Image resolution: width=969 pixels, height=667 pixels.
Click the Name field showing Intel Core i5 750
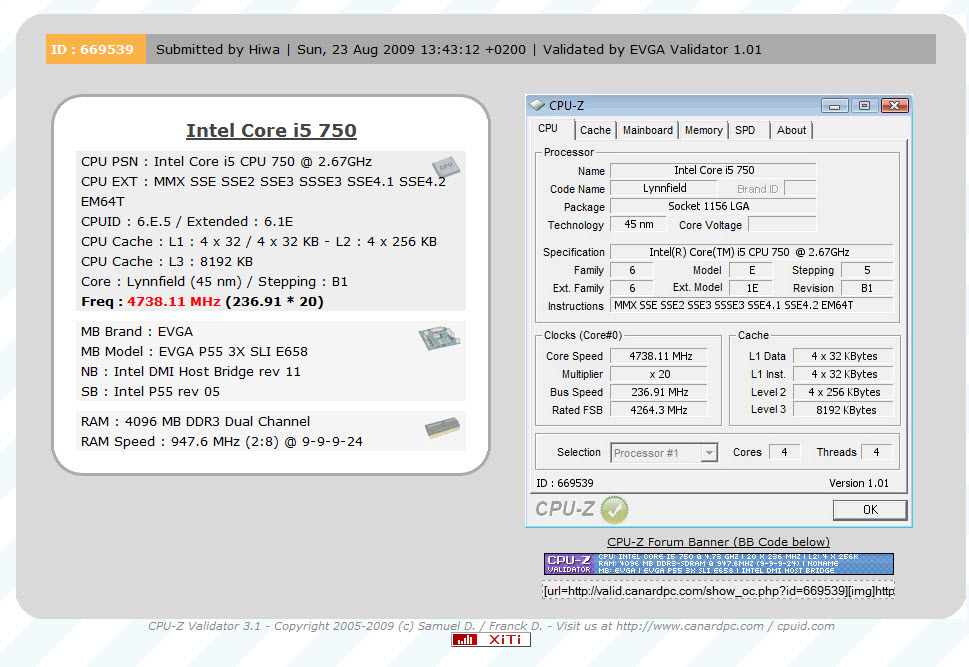714,171
